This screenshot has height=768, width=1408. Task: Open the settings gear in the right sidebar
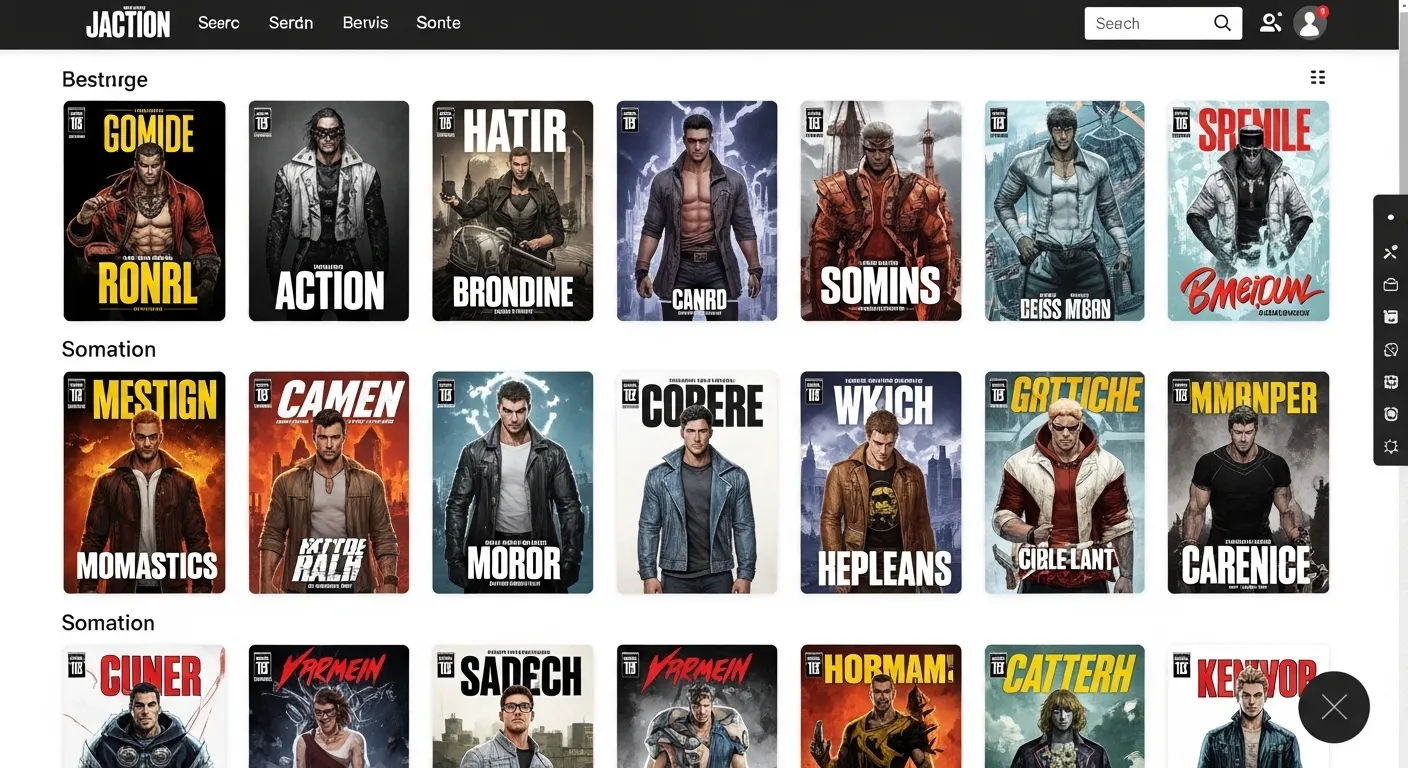[1390, 446]
